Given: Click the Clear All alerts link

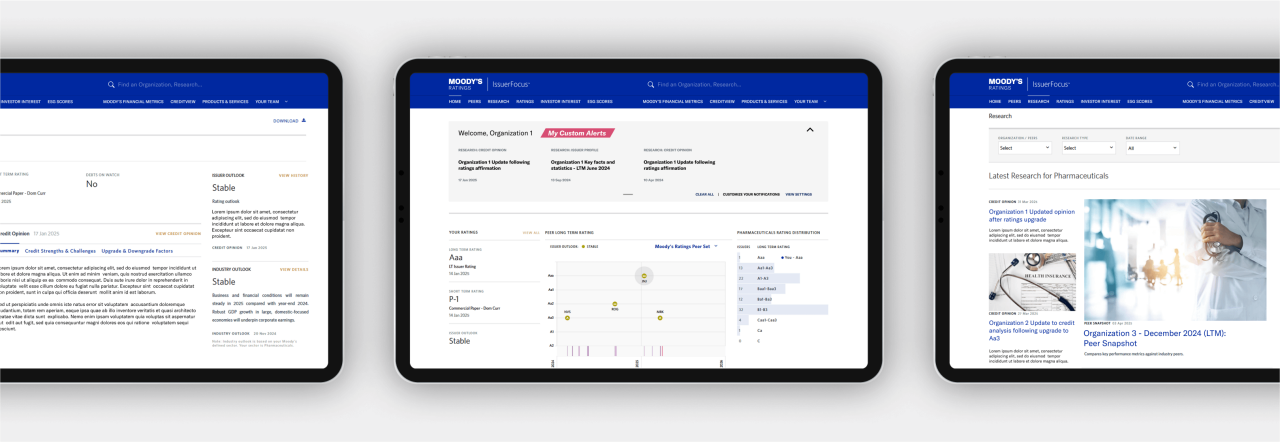Looking at the screenshot, I should 704,194.
